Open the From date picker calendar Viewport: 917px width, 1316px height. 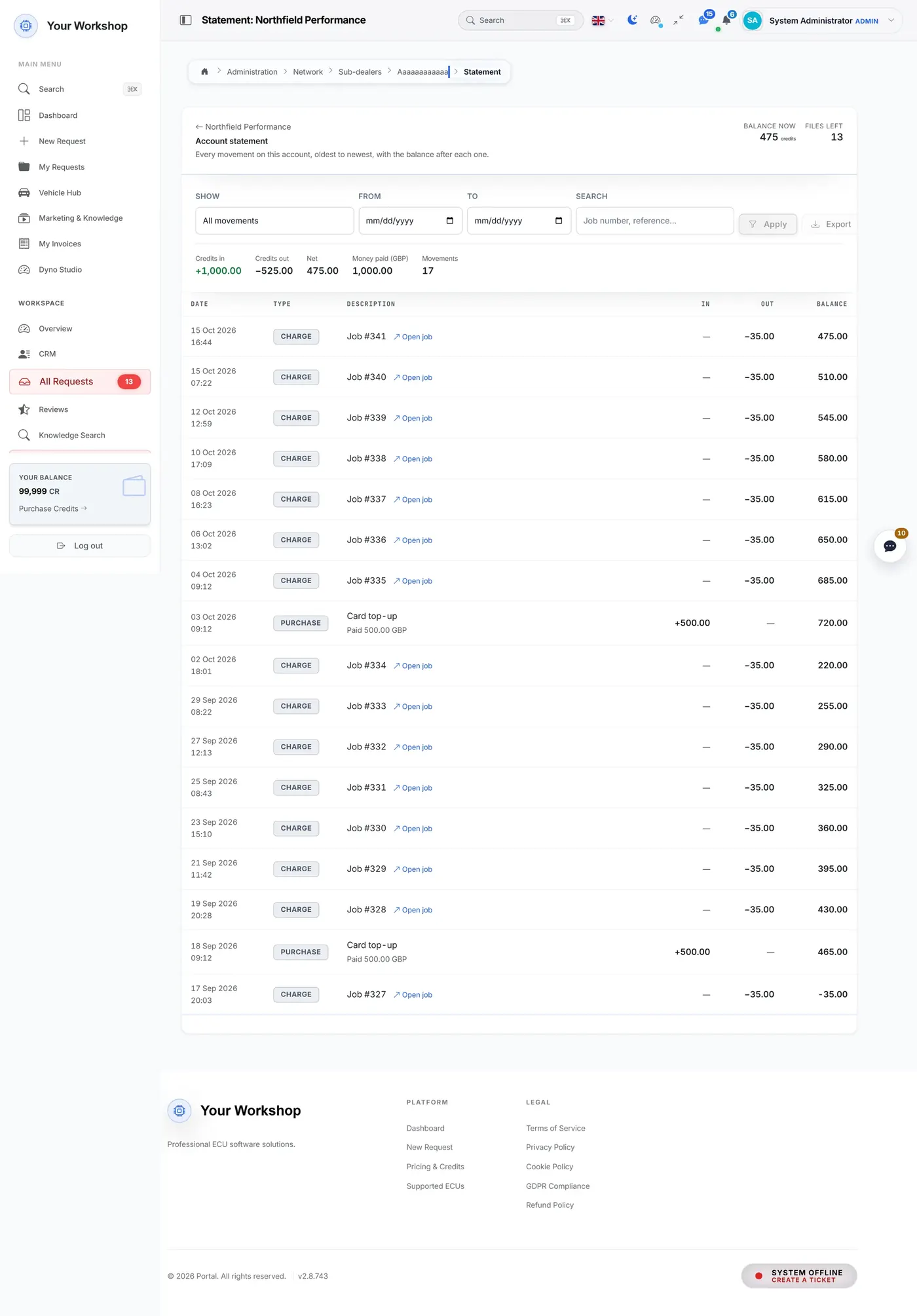pyautogui.click(x=450, y=221)
